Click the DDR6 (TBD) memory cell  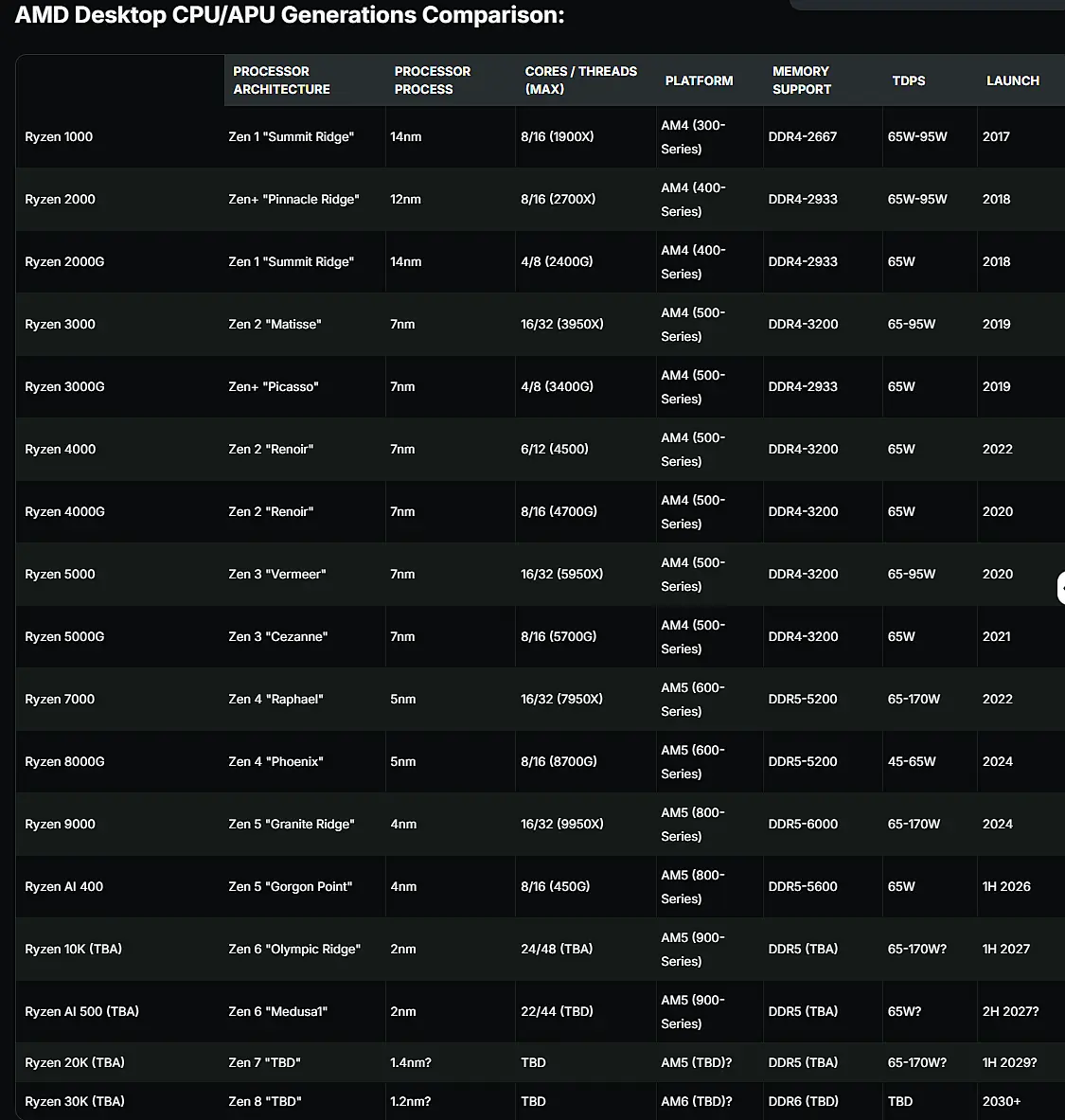(x=804, y=1101)
